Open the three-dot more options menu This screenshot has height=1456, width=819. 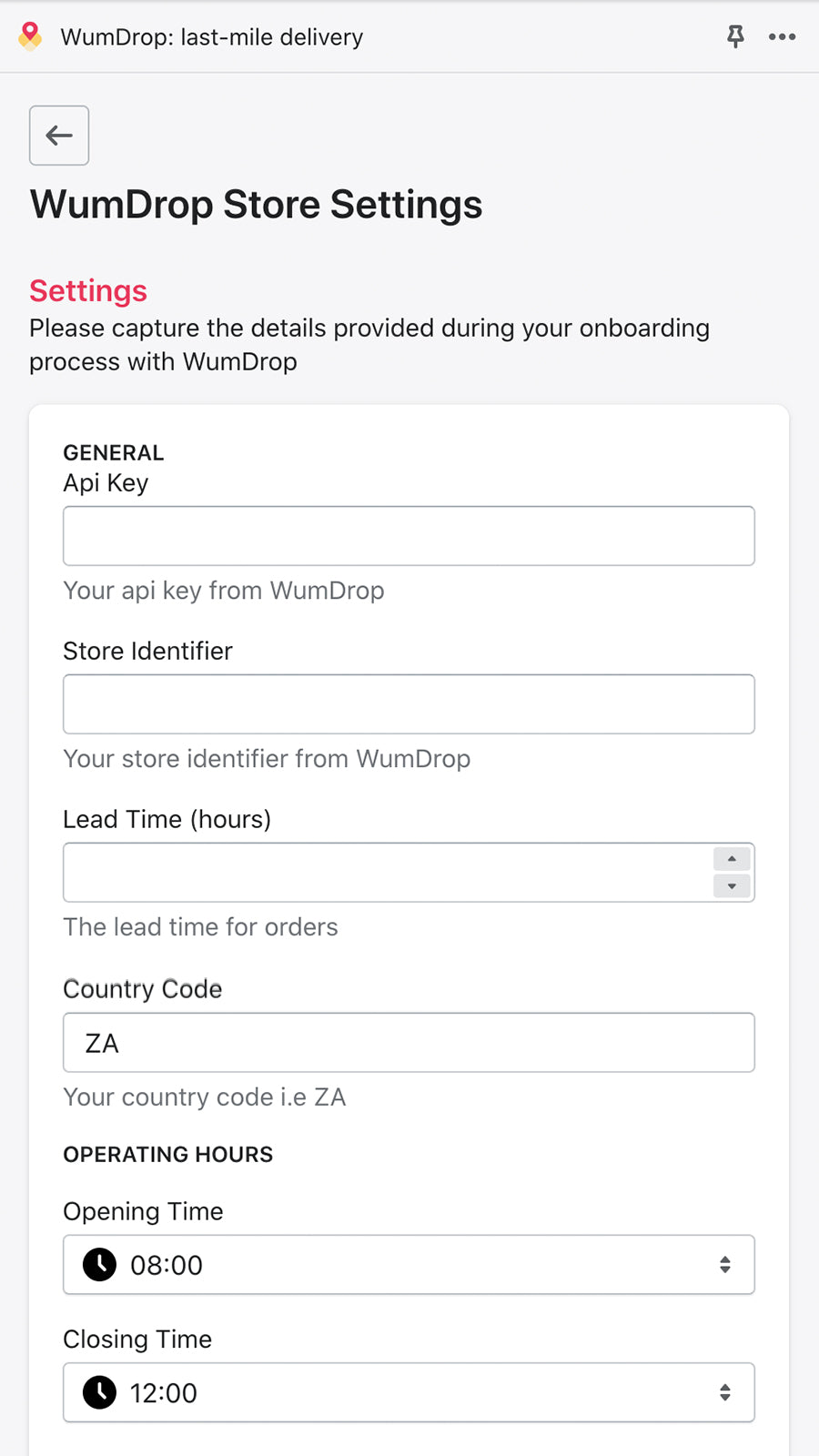782,36
